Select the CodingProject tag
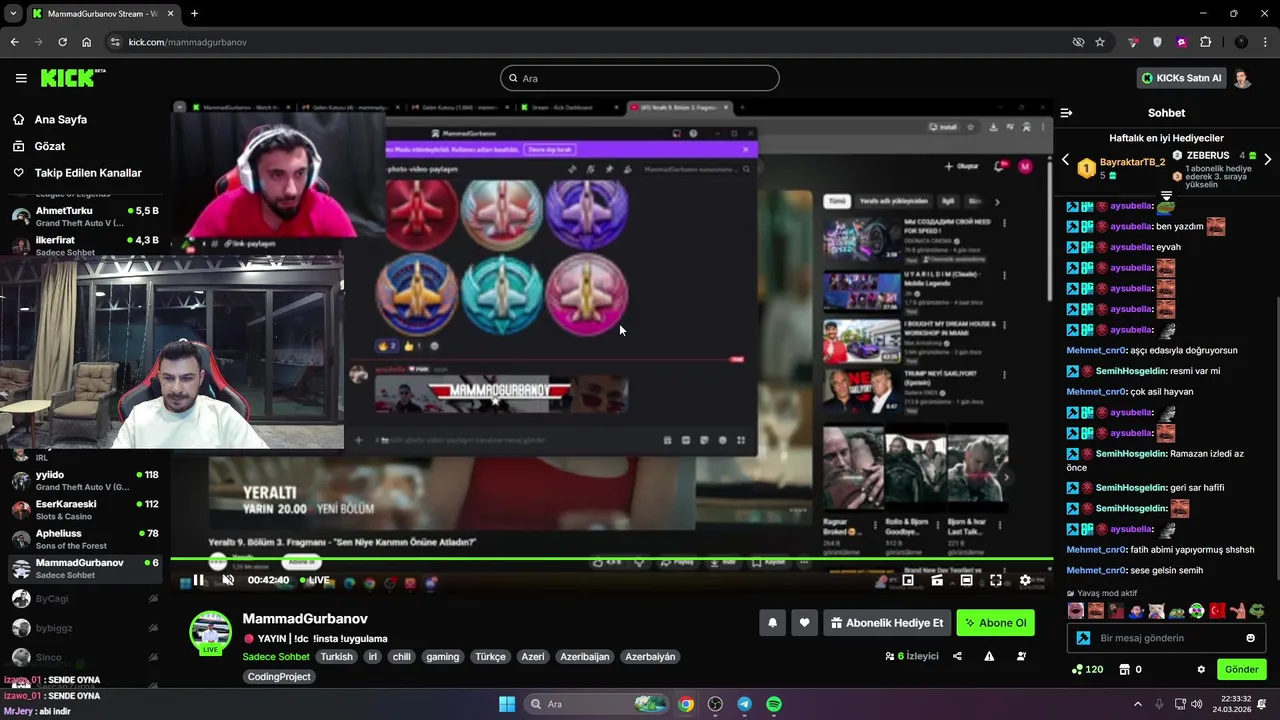 pyautogui.click(x=279, y=677)
